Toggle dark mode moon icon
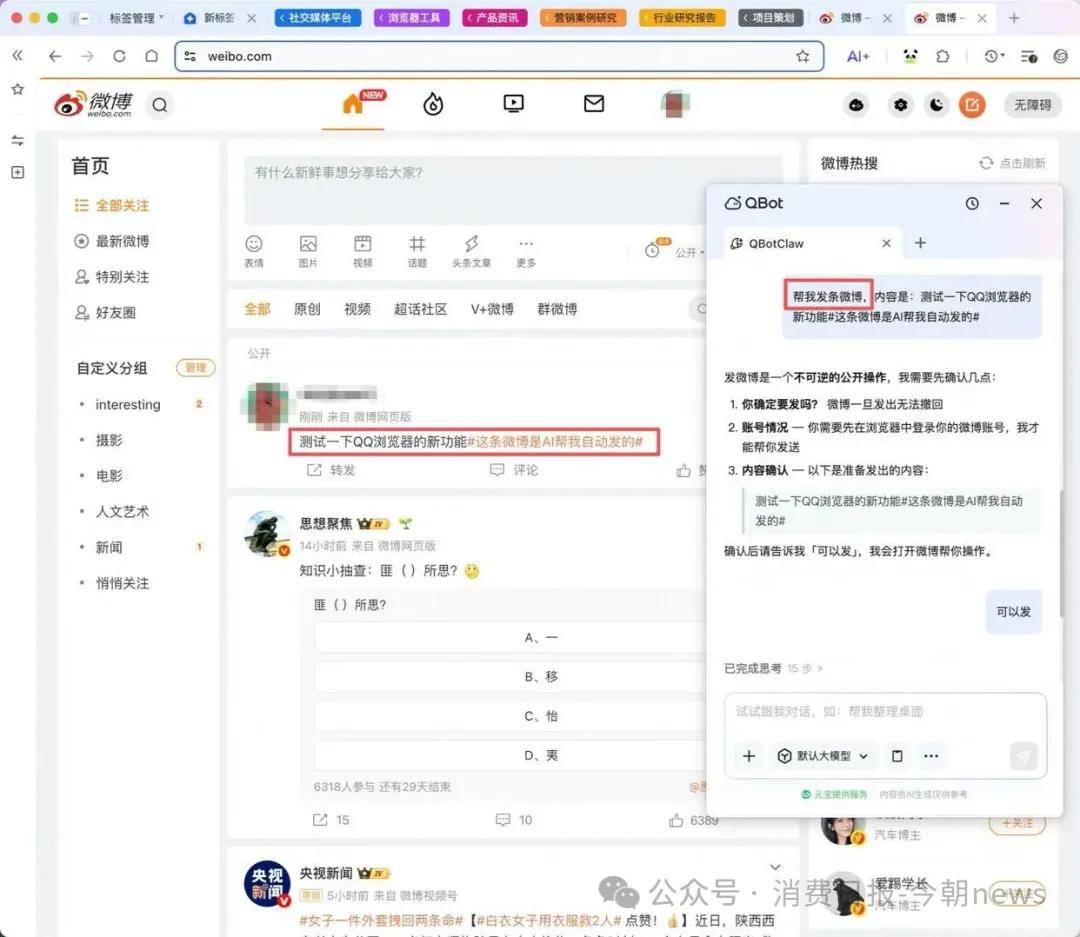 coord(936,104)
